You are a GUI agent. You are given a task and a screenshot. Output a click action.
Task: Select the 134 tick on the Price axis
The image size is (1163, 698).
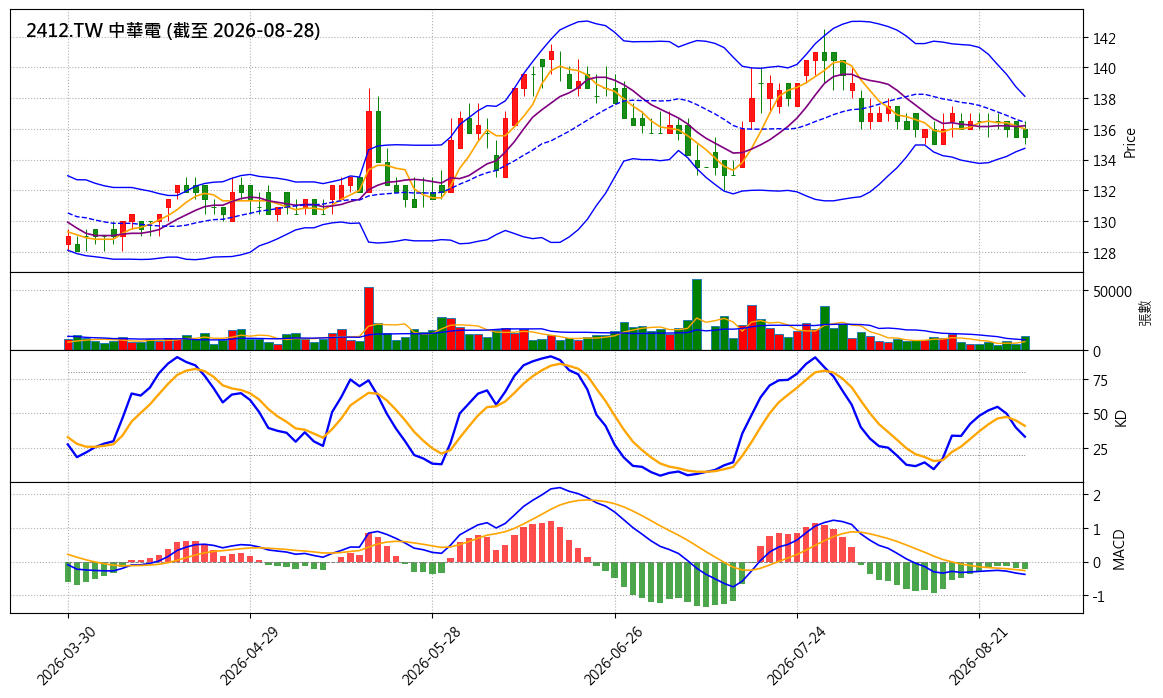[x=1103, y=161]
